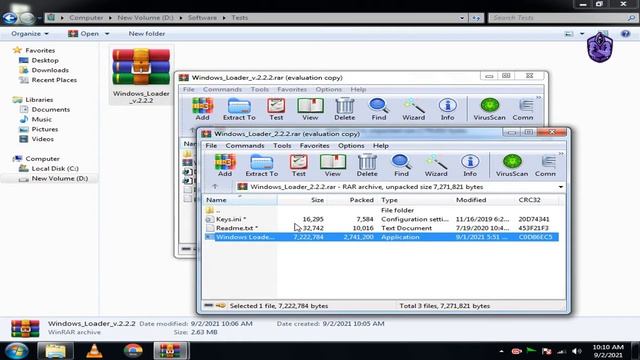Go up one level in front WinRAR window
The width and height of the screenshot is (640, 360).
215,187
